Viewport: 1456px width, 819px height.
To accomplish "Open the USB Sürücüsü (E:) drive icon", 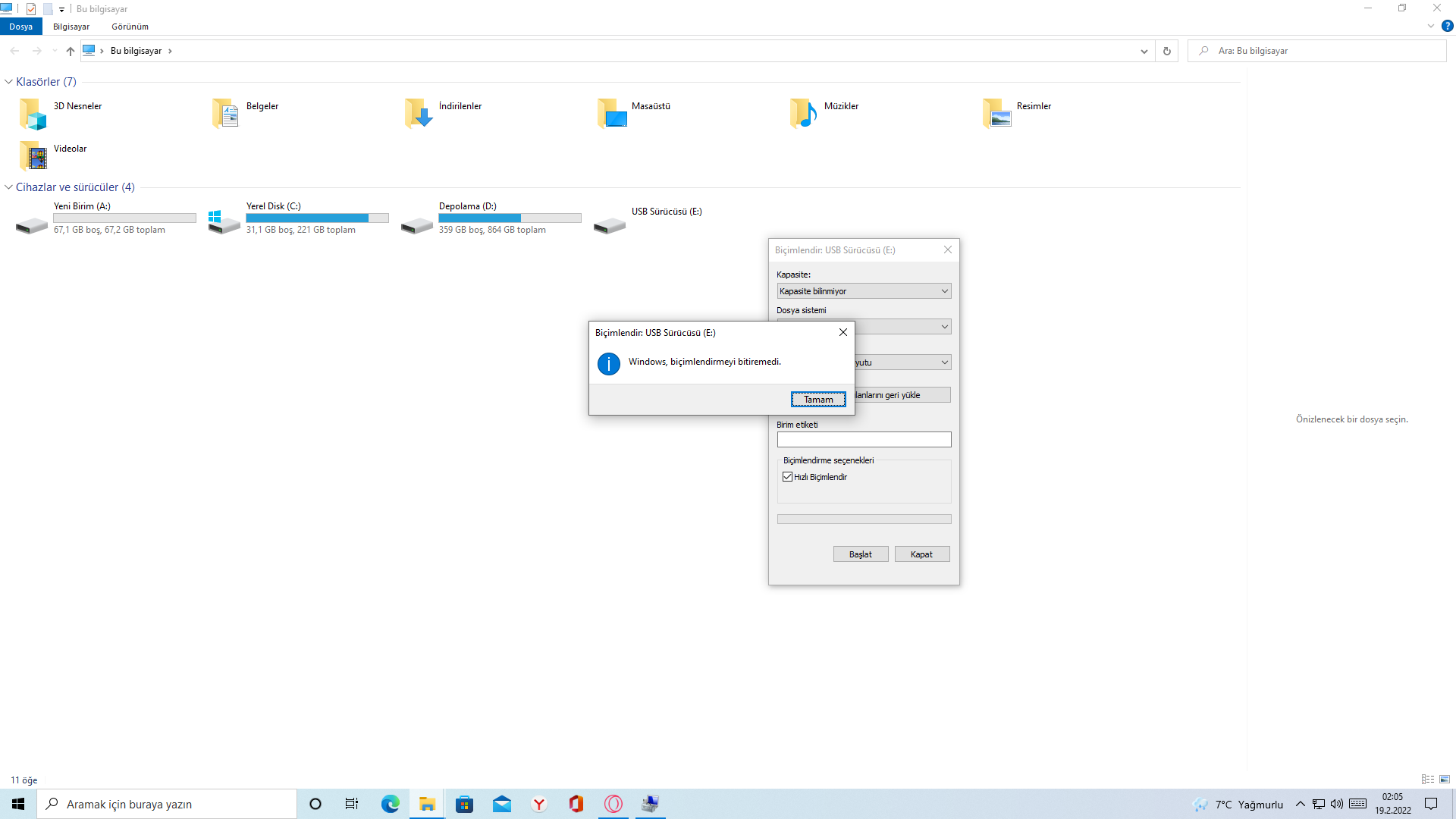I will point(610,225).
